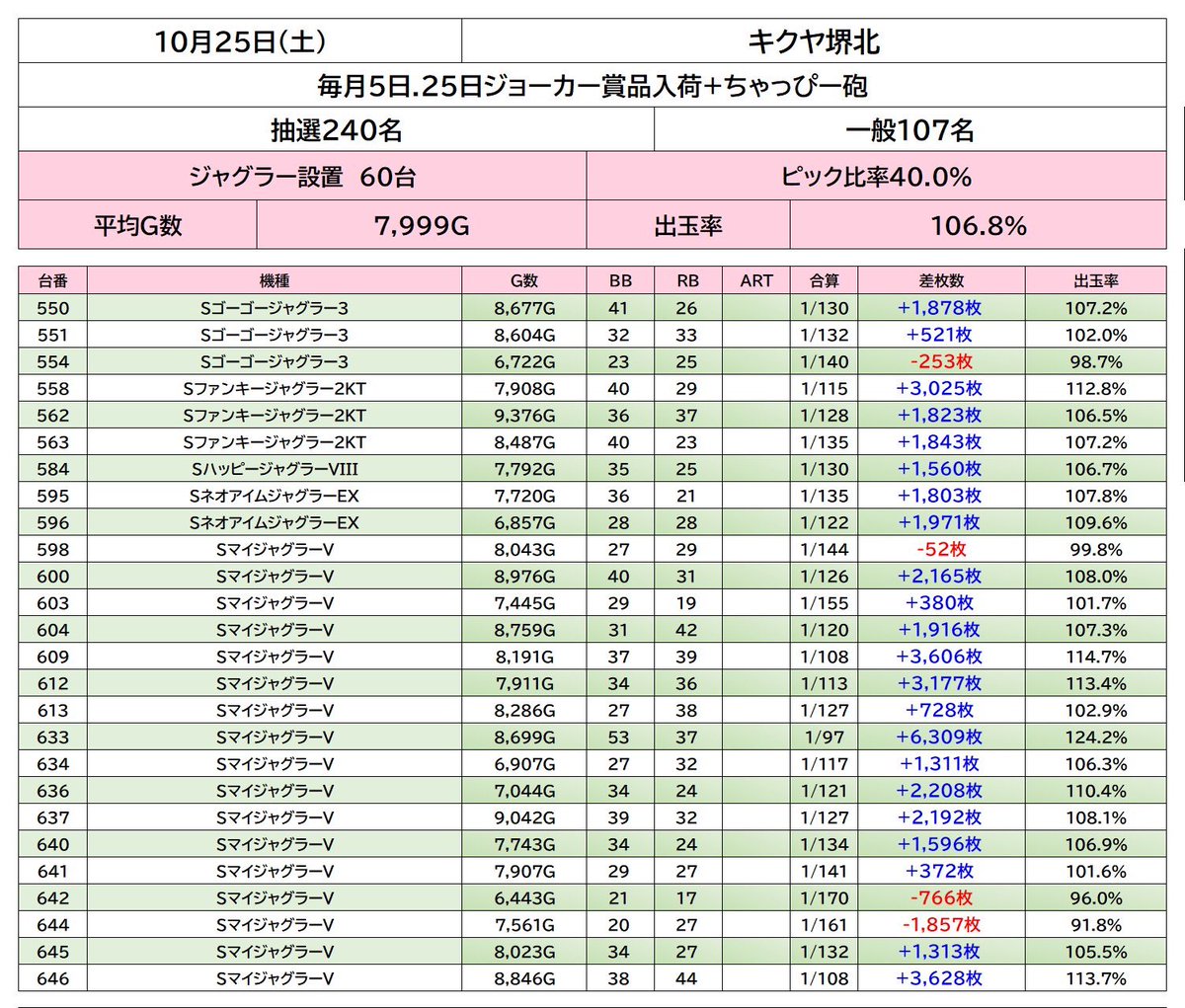Click +3,025枚 in row 558
The height and width of the screenshot is (1008, 1185).
pyautogui.click(x=939, y=388)
